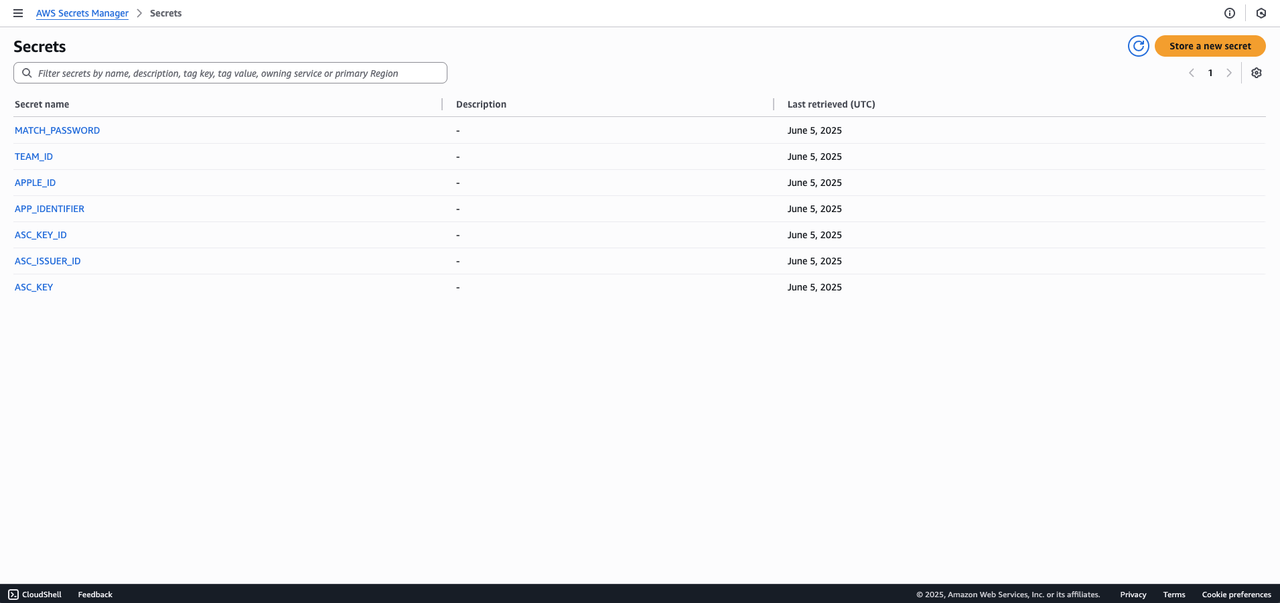Click the Last retrieved (UTC) column header
Viewport: 1280px width, 603px height.
(831, 104)
